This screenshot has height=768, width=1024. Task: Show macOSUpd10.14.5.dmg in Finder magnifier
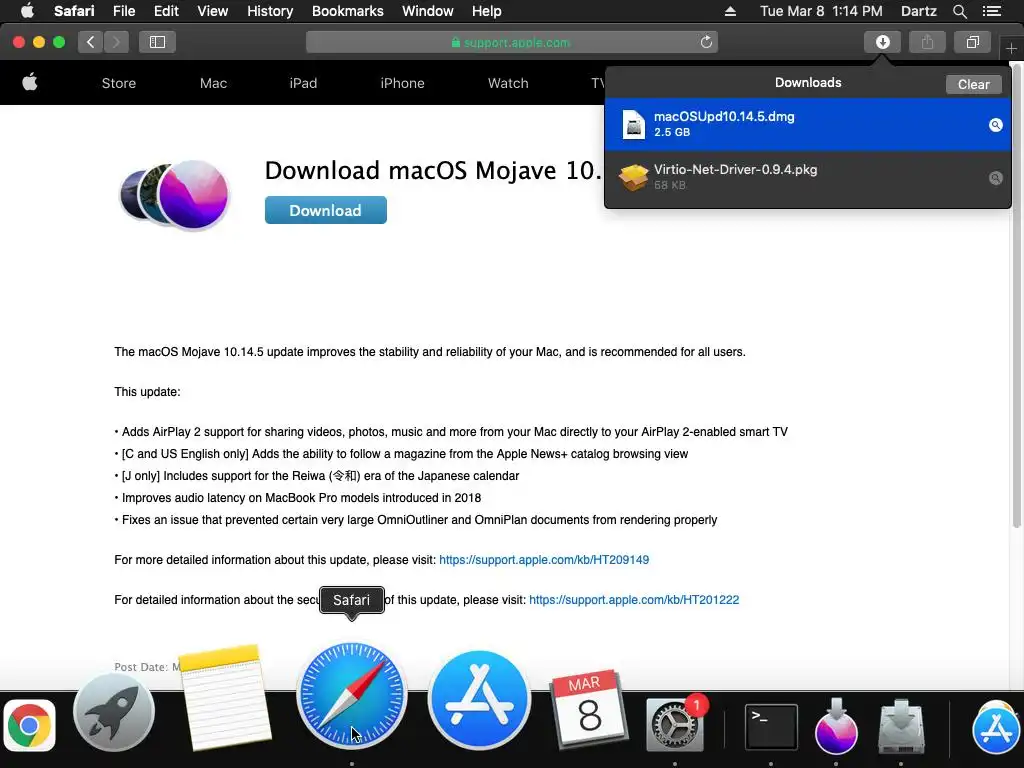point(995,125)
